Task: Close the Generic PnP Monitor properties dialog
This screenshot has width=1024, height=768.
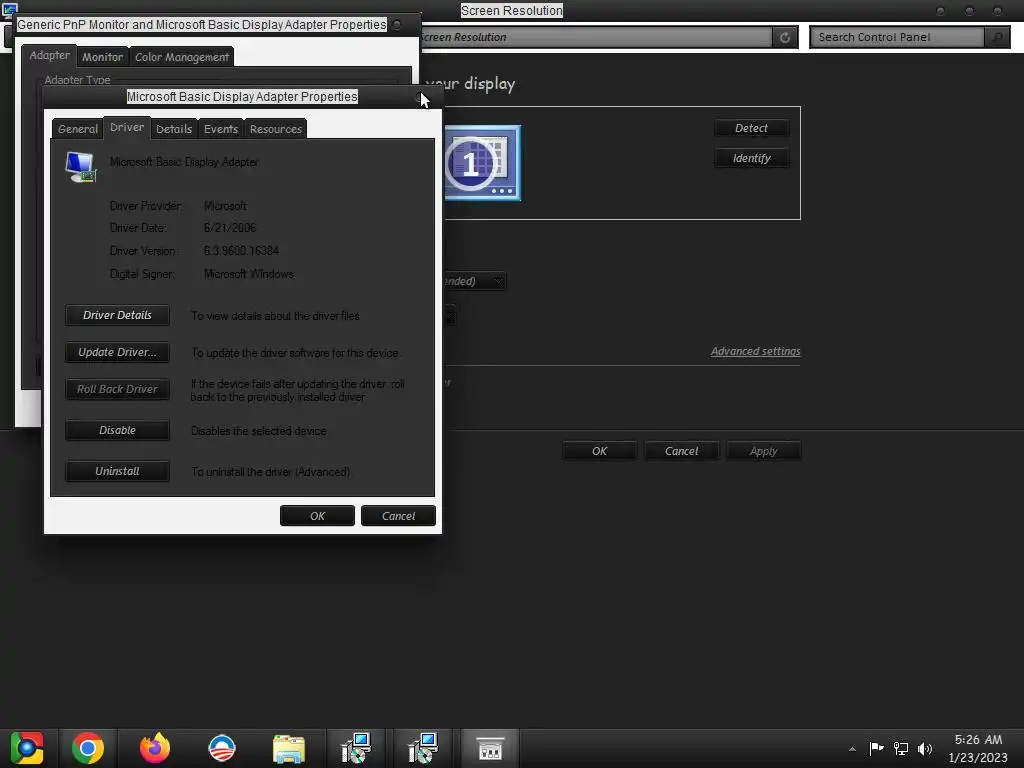Action: (398, 25)
